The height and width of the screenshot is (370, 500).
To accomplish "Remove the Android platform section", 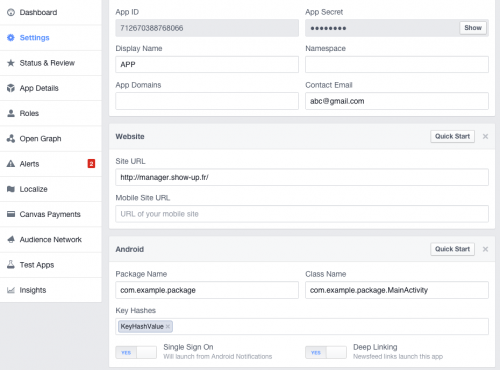I will pos(485,249).
